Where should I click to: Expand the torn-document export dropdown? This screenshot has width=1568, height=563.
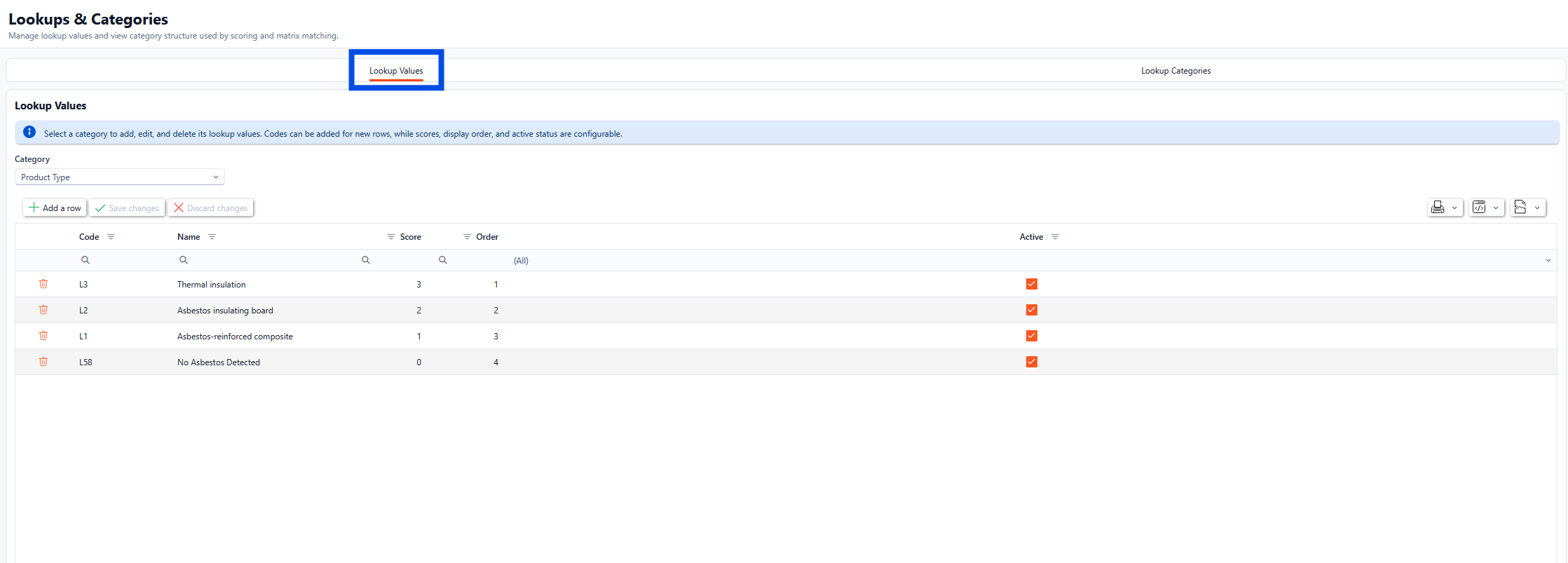(1537, 208)
